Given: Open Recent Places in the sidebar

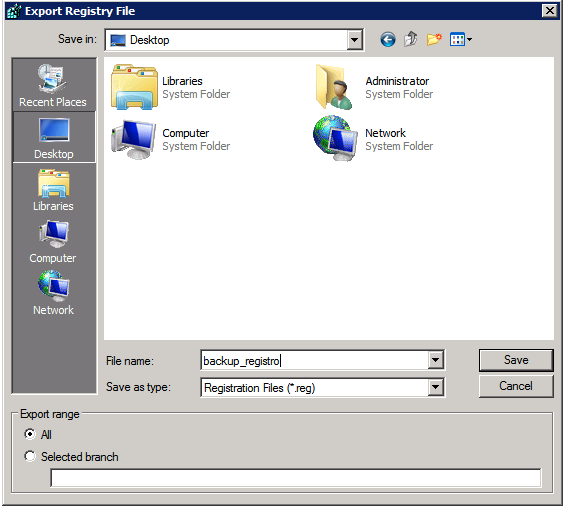Looking at the screenshot, I should 53,85.
